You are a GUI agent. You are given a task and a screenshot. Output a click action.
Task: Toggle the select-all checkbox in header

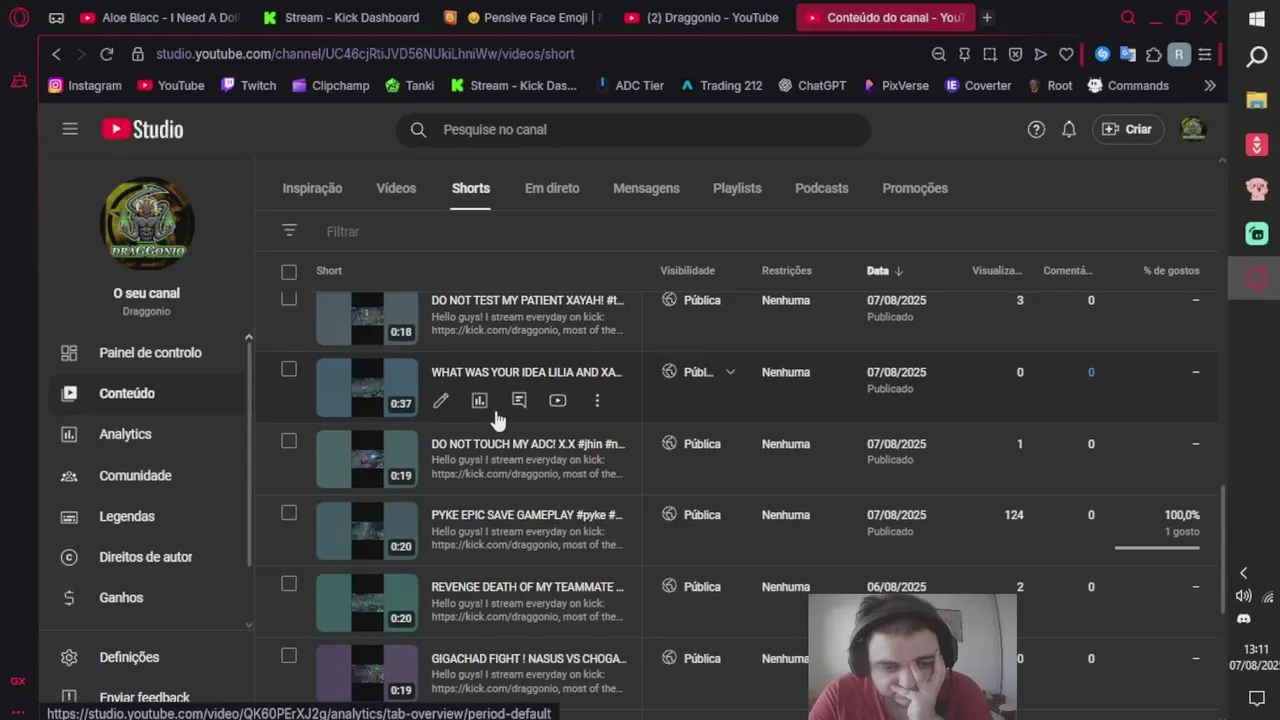coord(289,272)
